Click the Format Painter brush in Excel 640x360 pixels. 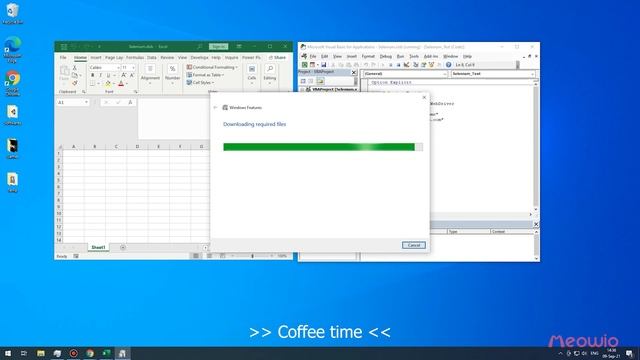[75, 83]
